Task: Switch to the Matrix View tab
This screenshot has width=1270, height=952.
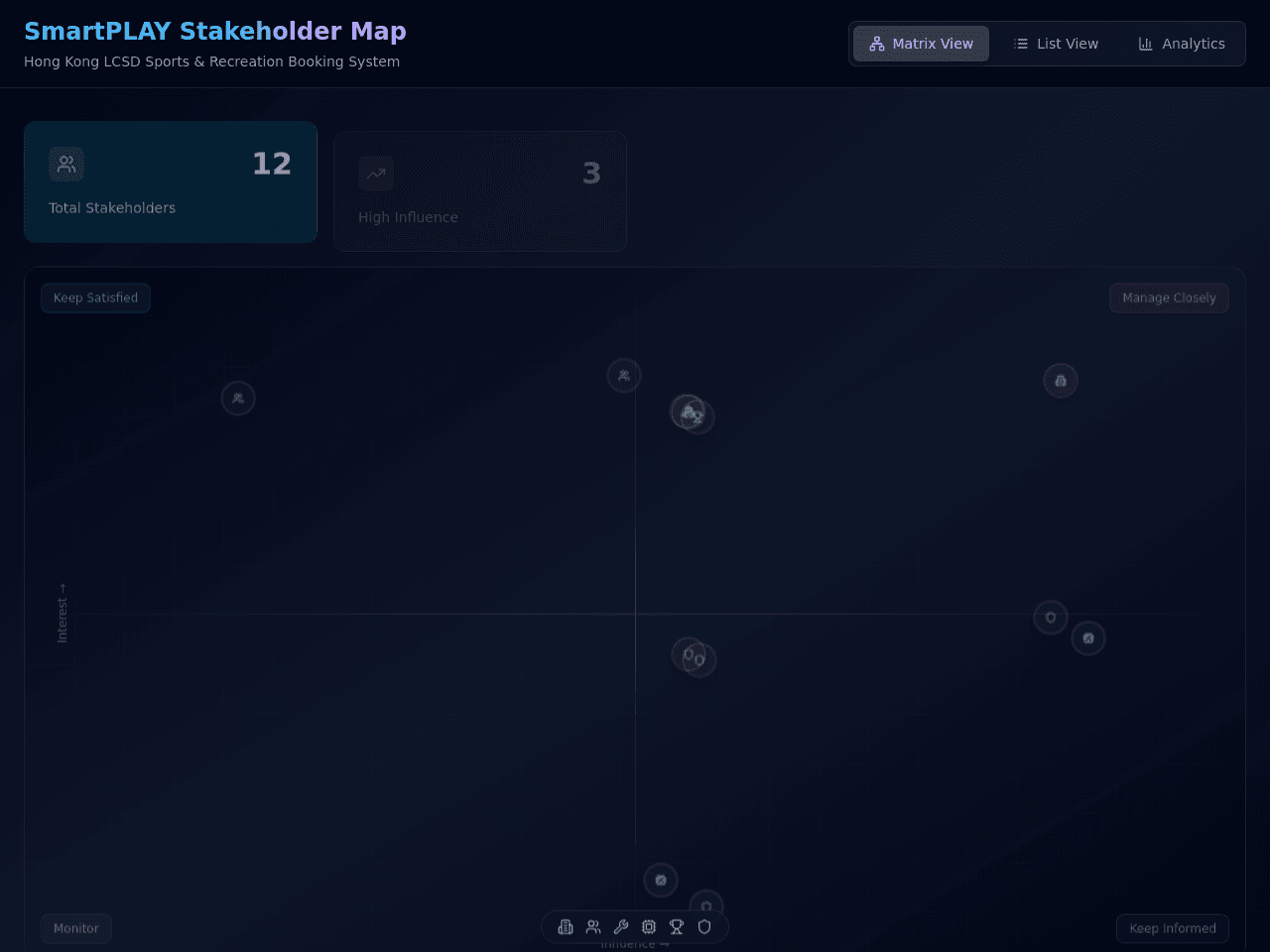Action: 921,44
